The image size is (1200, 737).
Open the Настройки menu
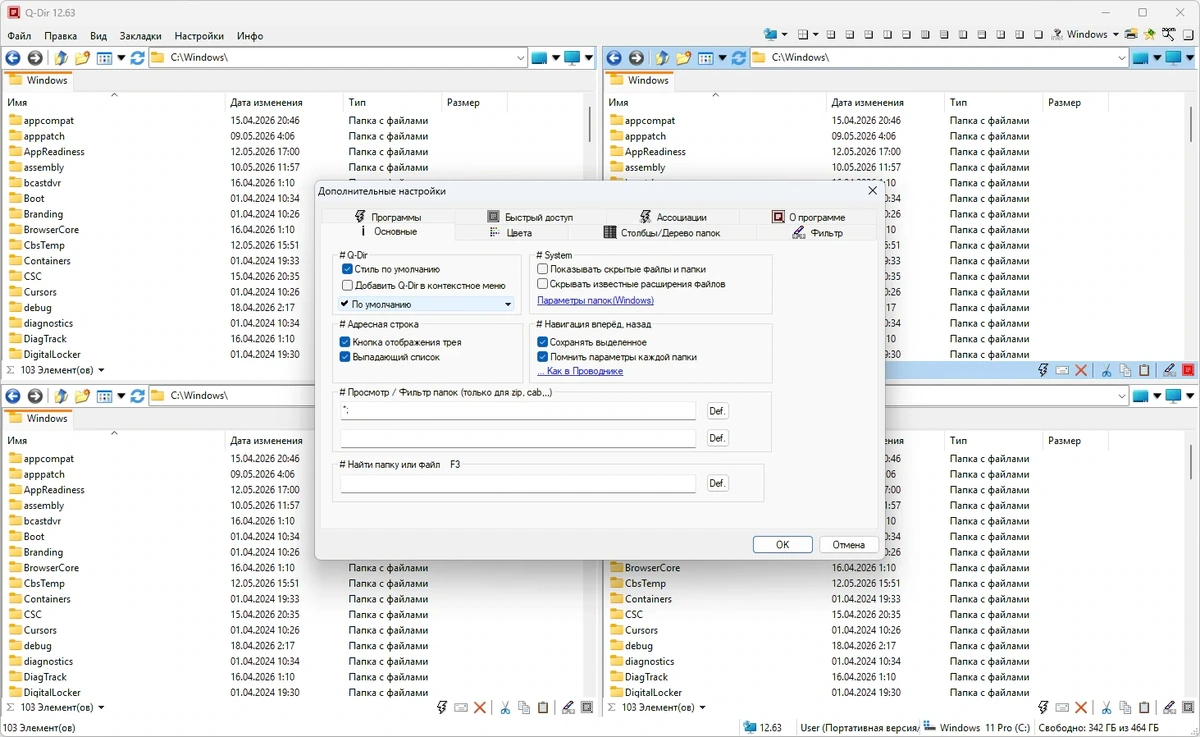[199, 36]
